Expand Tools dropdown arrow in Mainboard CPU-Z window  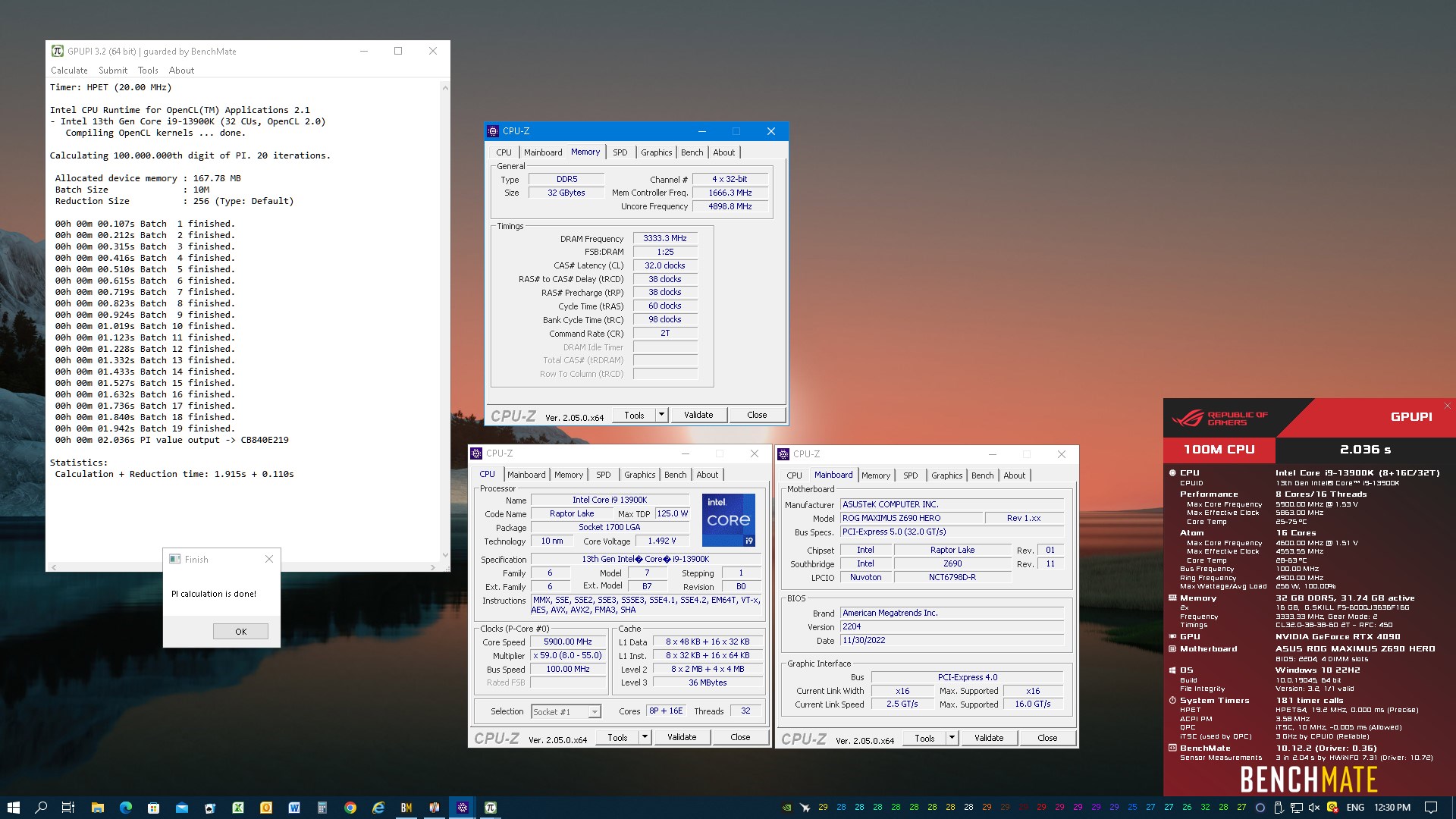click(952, 738)
